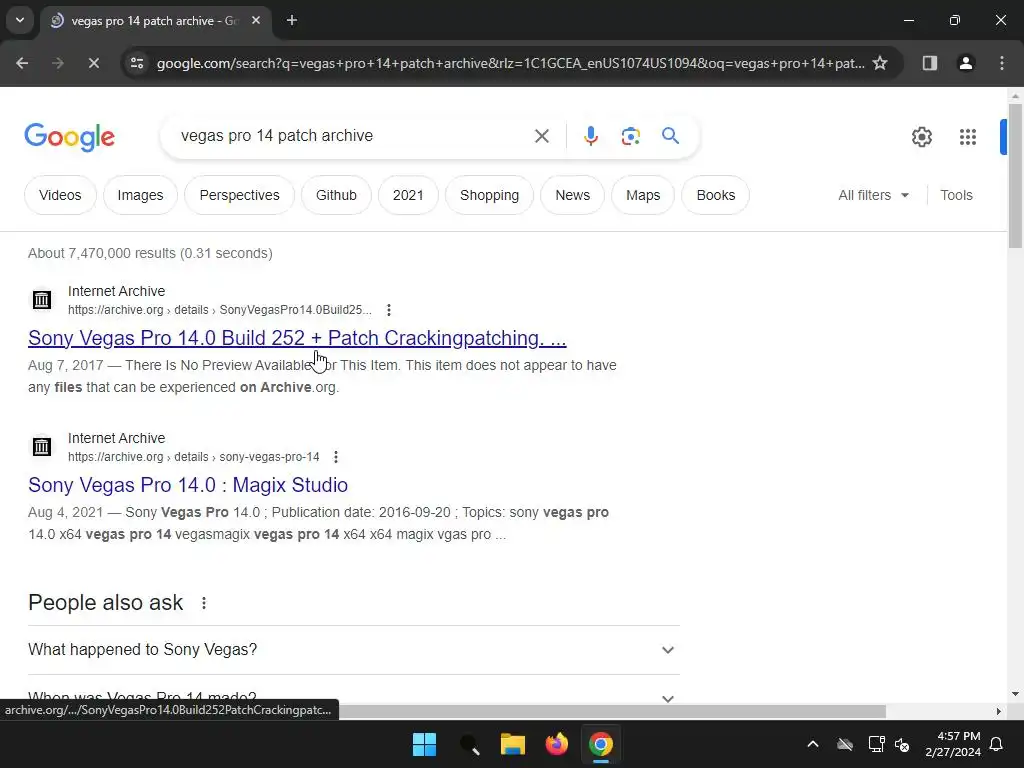Open File Explorer from the taskbar
The height and width of the screenshot is (768, 1024).
tap(513, 744)
